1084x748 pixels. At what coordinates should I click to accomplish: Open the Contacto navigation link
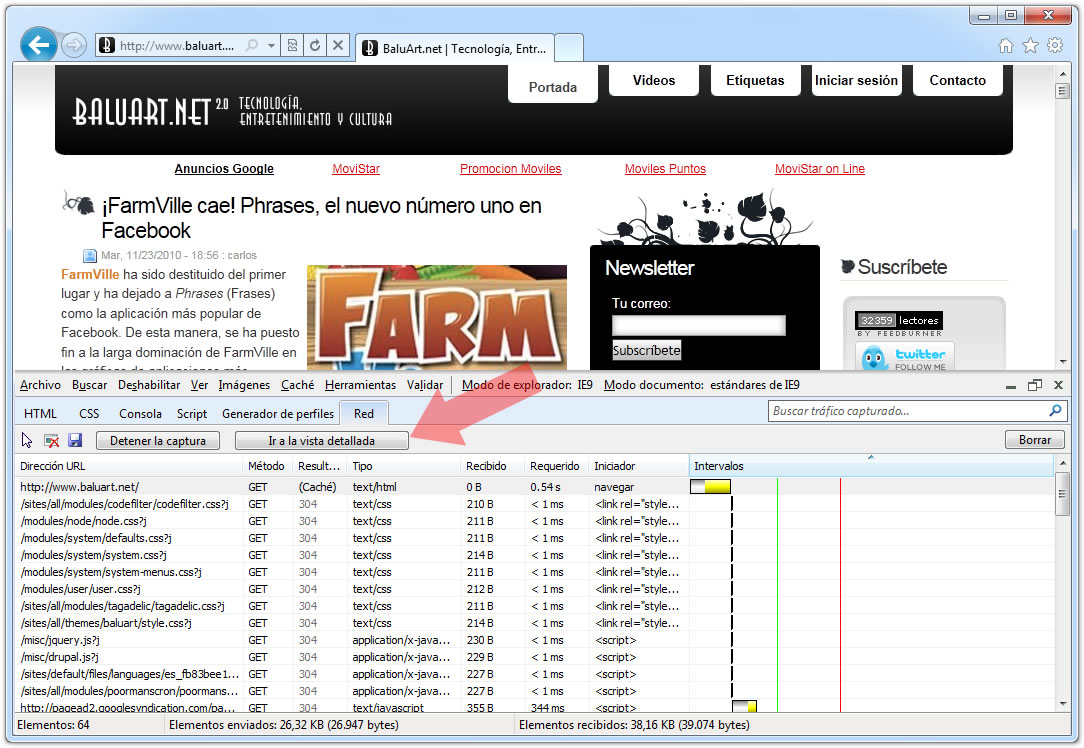957,80
